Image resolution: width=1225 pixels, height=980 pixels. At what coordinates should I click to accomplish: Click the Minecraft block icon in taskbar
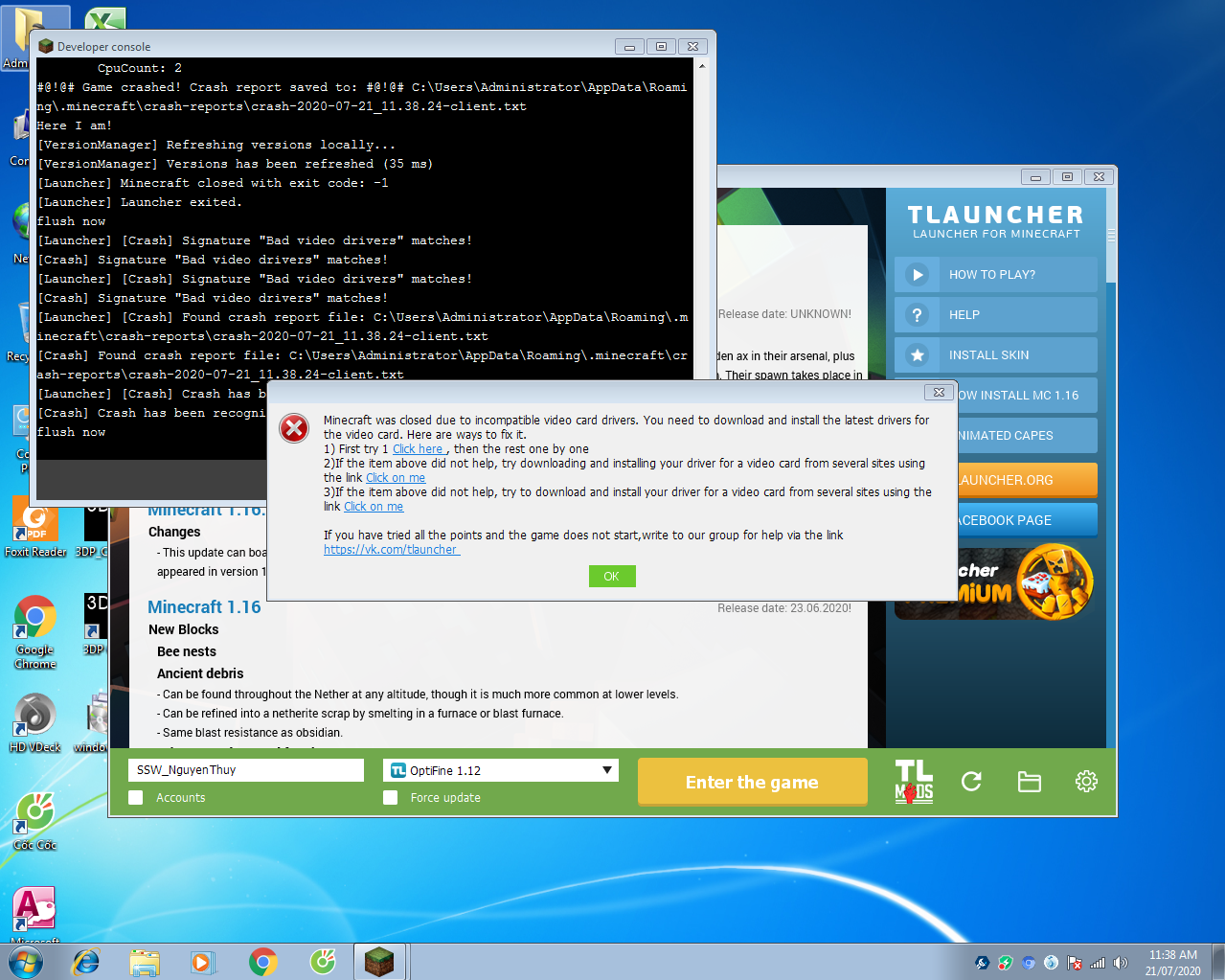pos(379,961)
